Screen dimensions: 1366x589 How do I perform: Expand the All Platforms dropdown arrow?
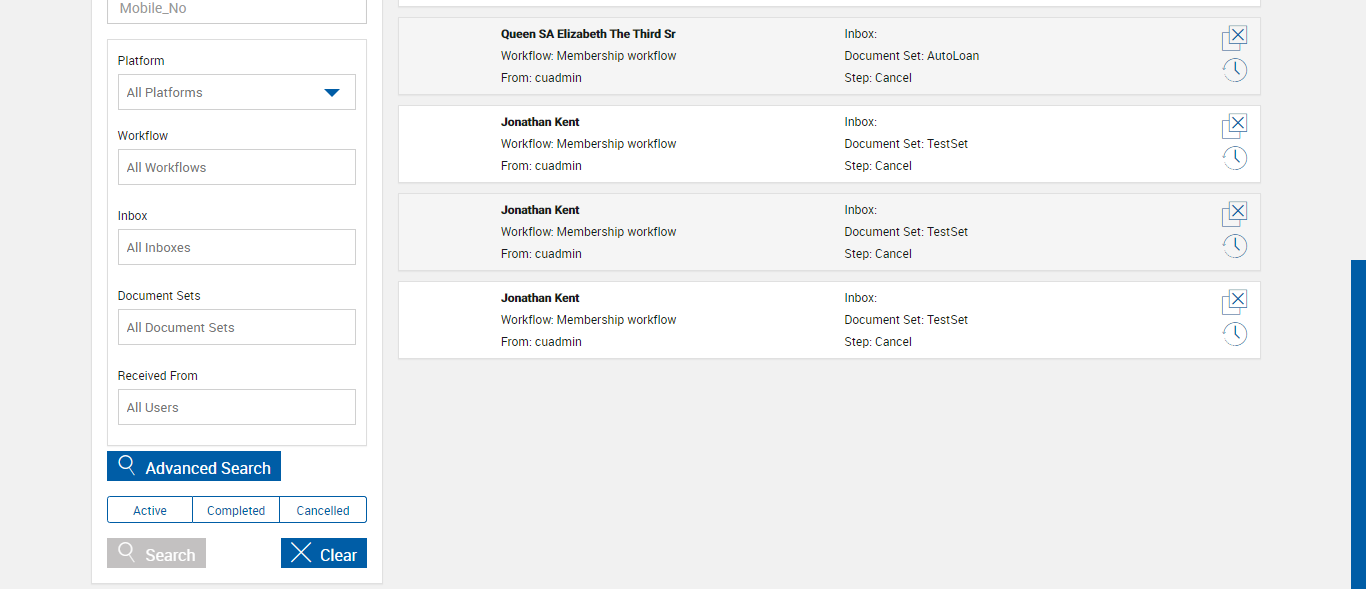(x=332, y=93)
